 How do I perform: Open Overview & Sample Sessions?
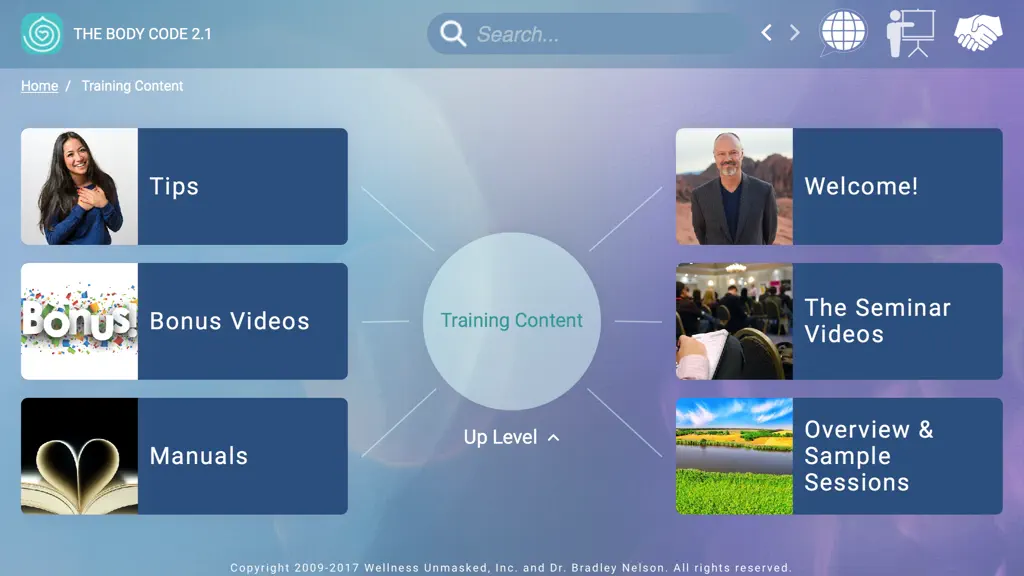tap(839, 456)
